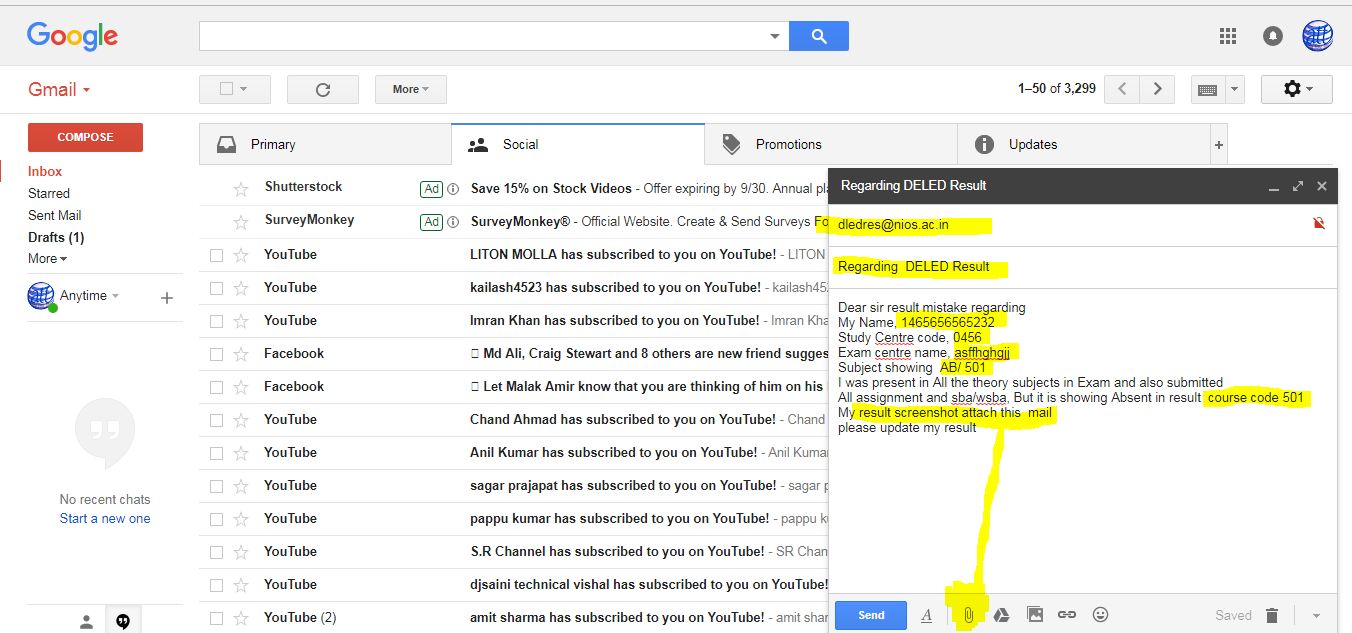1352x633 pixels.
Task: Switch to the Primary tab
Action: [x=325, y=145]
